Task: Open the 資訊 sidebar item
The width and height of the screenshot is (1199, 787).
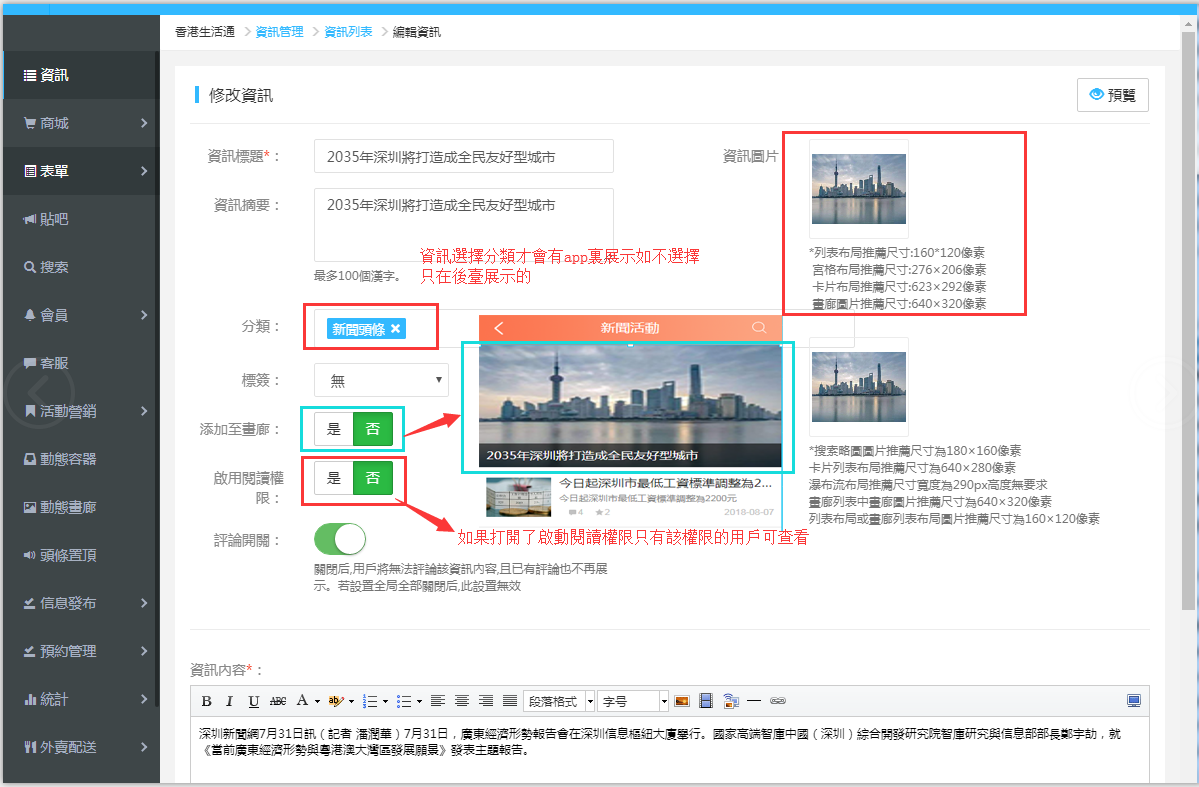Action: click(x=80, y=75)
